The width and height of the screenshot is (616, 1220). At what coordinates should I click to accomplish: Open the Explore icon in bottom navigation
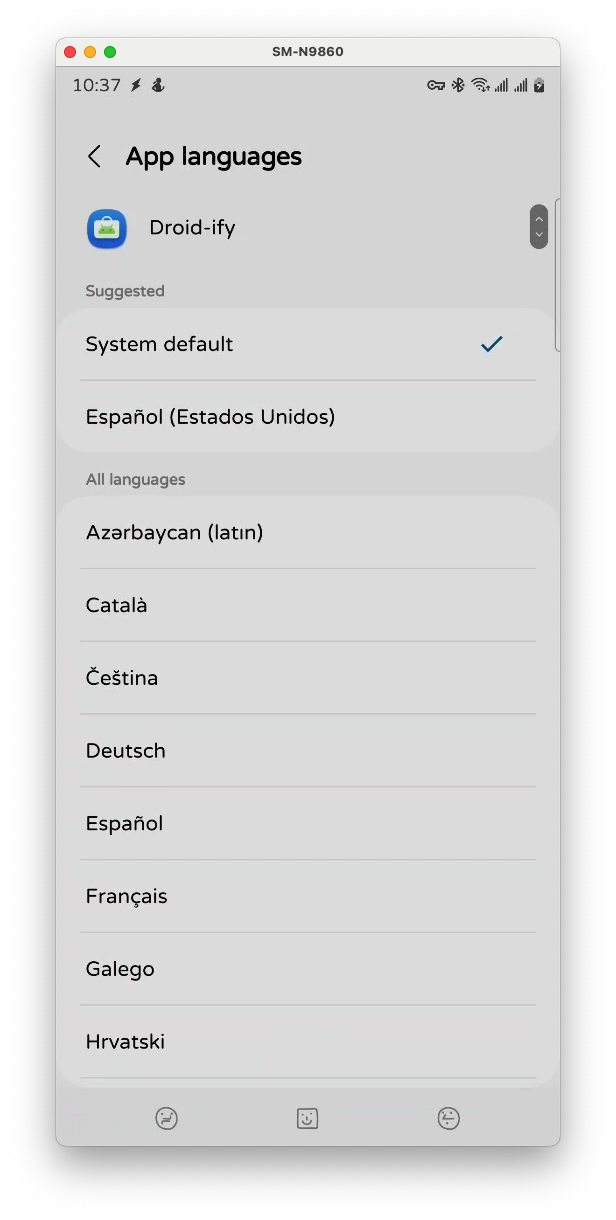click(167, 1118)
